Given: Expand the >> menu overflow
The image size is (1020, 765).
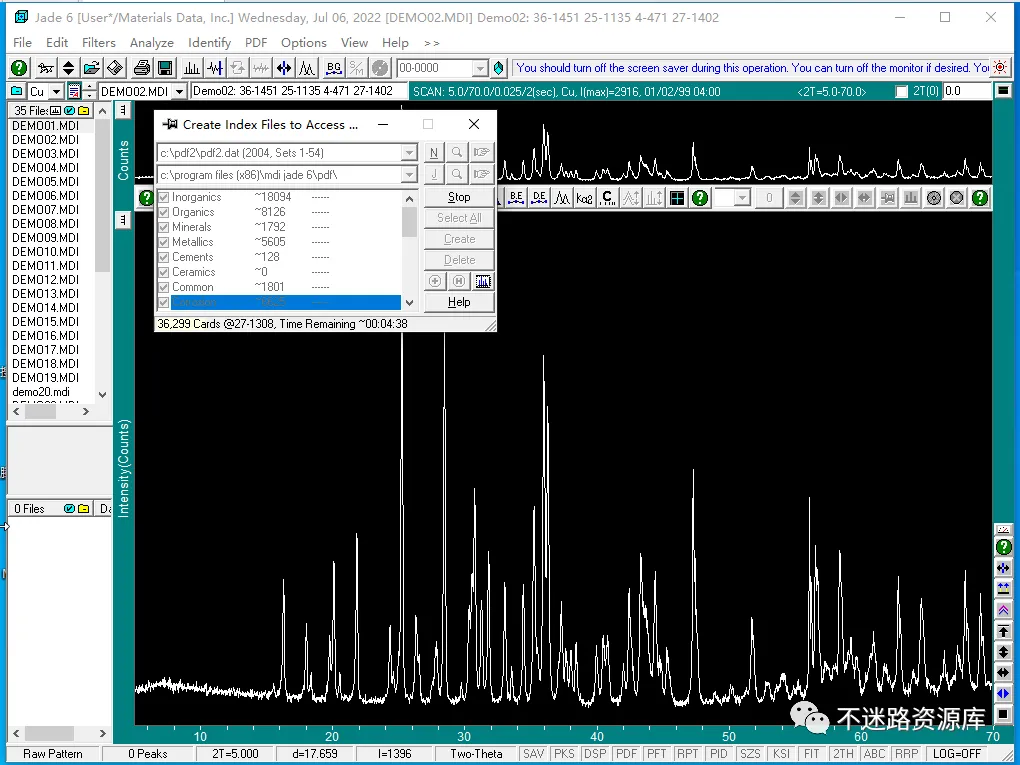Looking at the screenshot, I should click(431, 43).
